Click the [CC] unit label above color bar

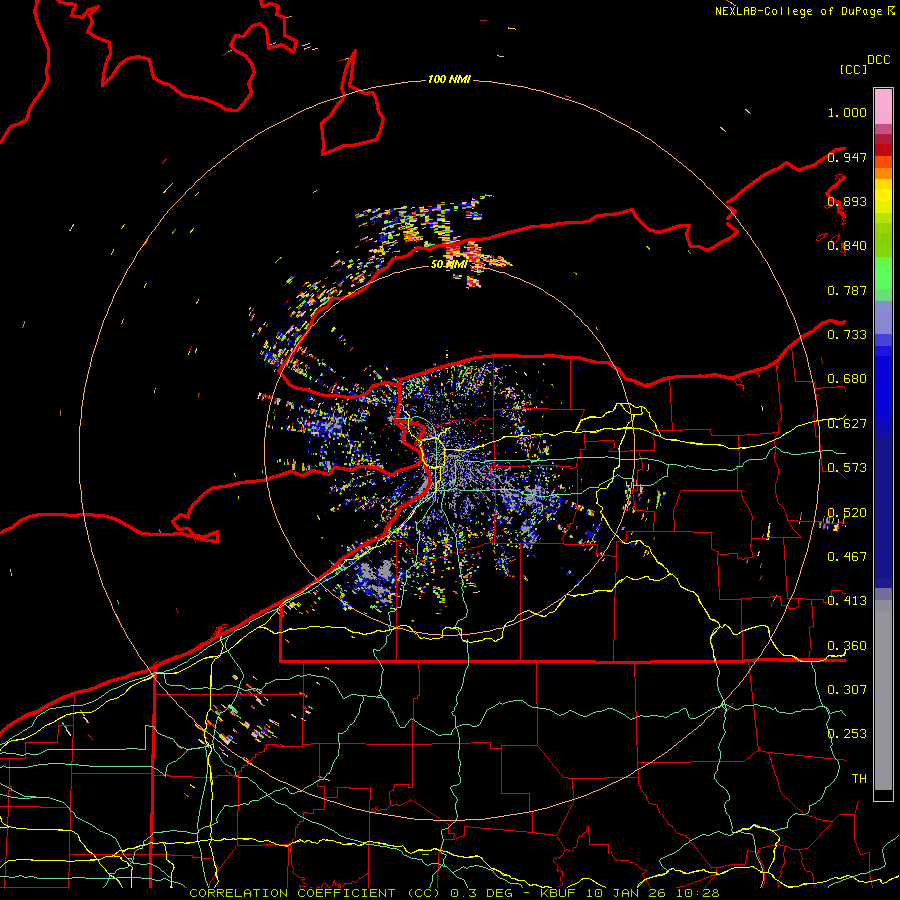[853, 69]
